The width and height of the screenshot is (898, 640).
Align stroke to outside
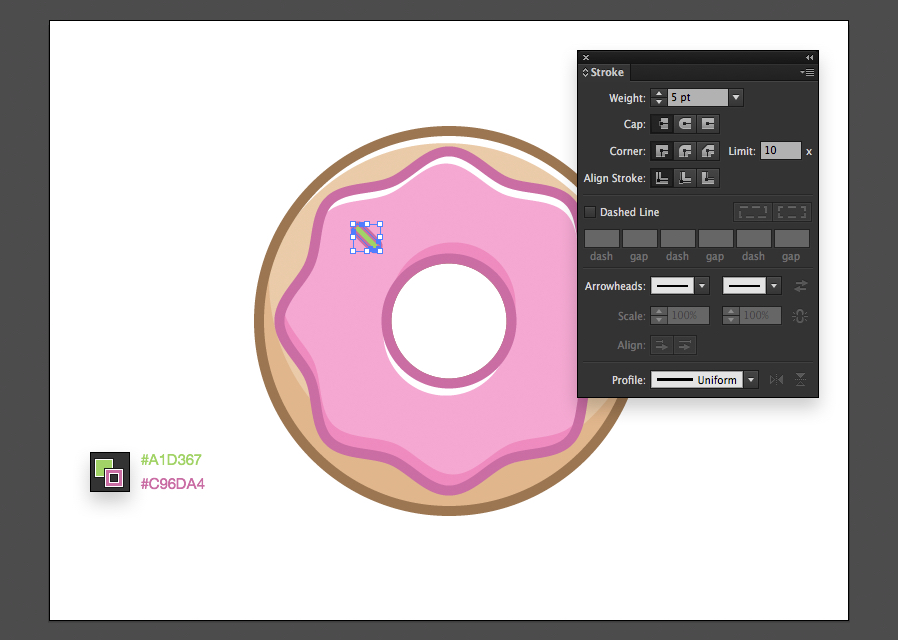(708, 178)
